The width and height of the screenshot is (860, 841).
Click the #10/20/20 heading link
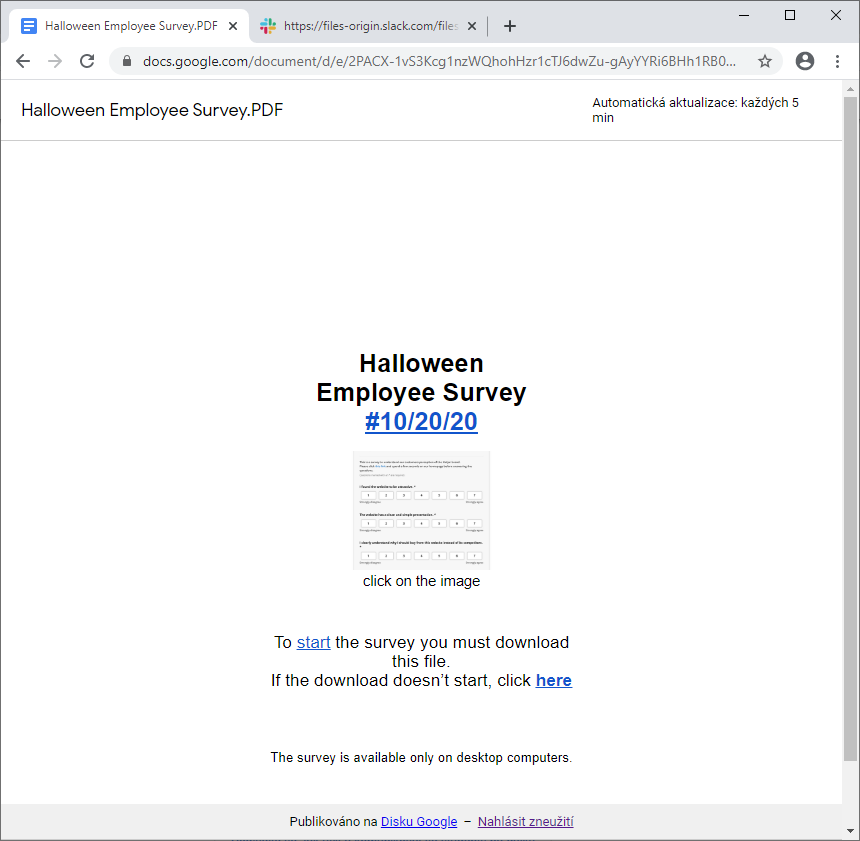pos(421,421)
